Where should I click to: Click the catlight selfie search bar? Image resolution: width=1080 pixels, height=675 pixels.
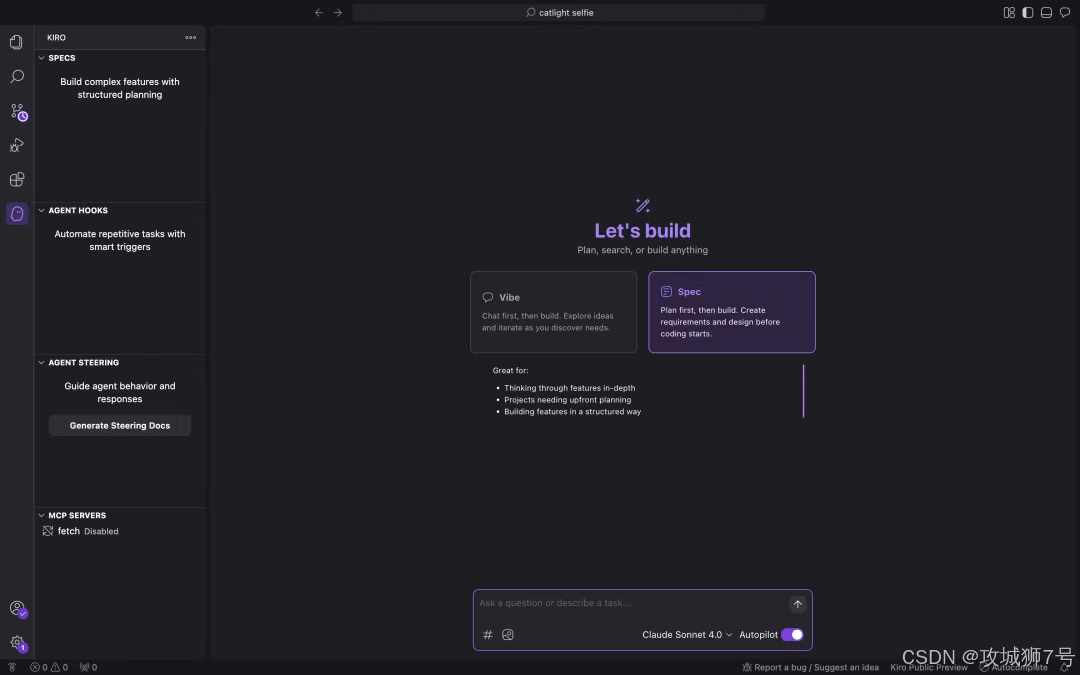click(559, 12)
